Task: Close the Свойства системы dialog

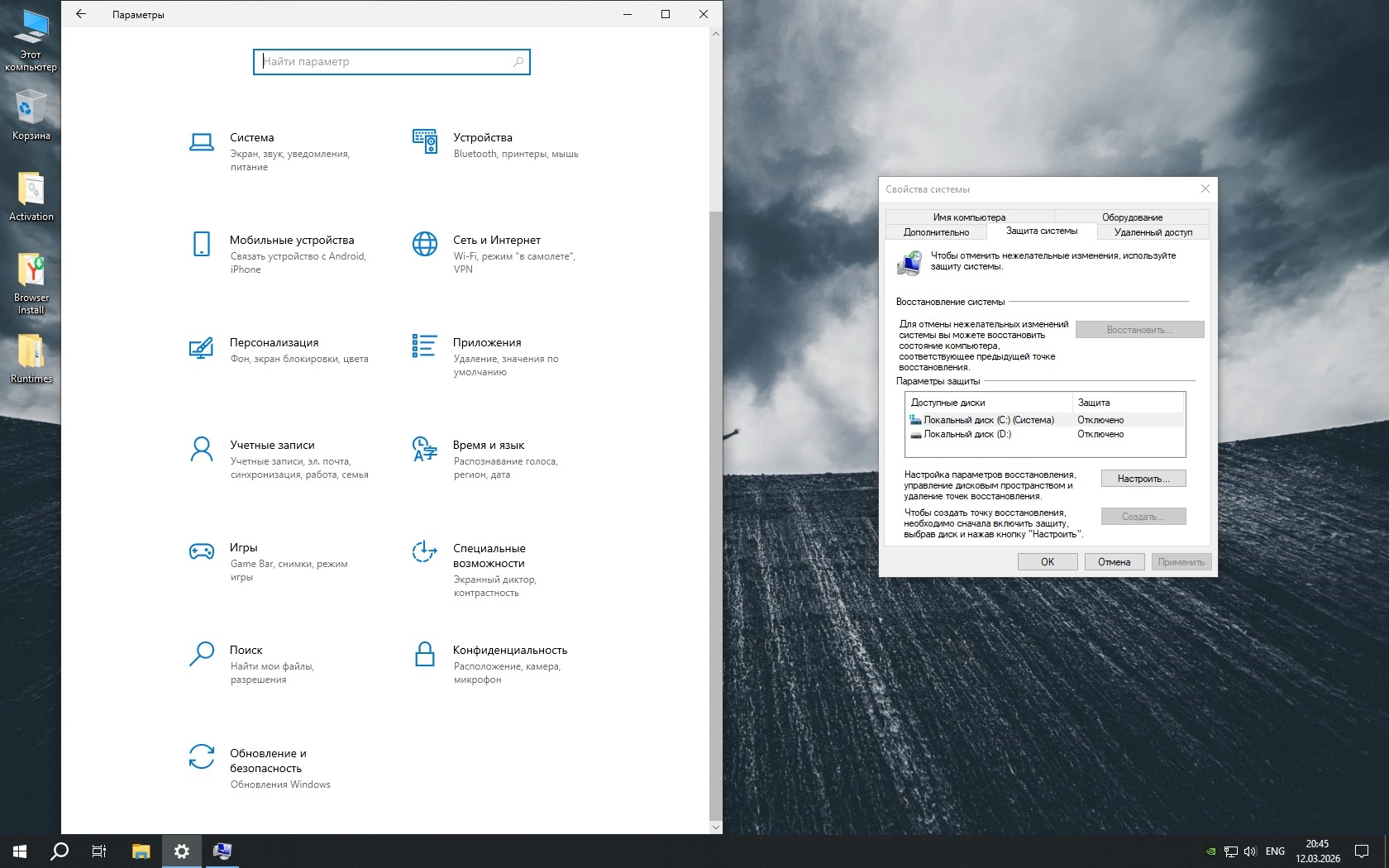Action: click(x=1205, y=188)
